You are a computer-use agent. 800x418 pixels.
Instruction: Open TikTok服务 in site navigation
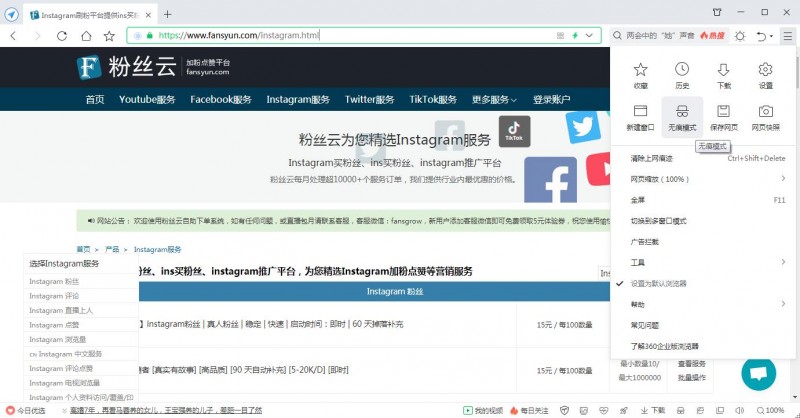[433, 100]
